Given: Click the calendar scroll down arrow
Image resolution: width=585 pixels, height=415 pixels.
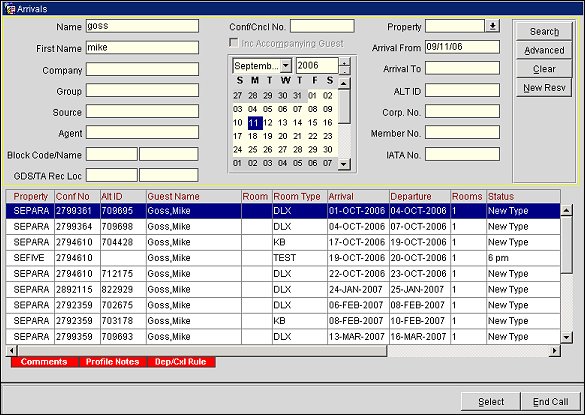Looking at the screenshot, I should [x=344, y=163].
